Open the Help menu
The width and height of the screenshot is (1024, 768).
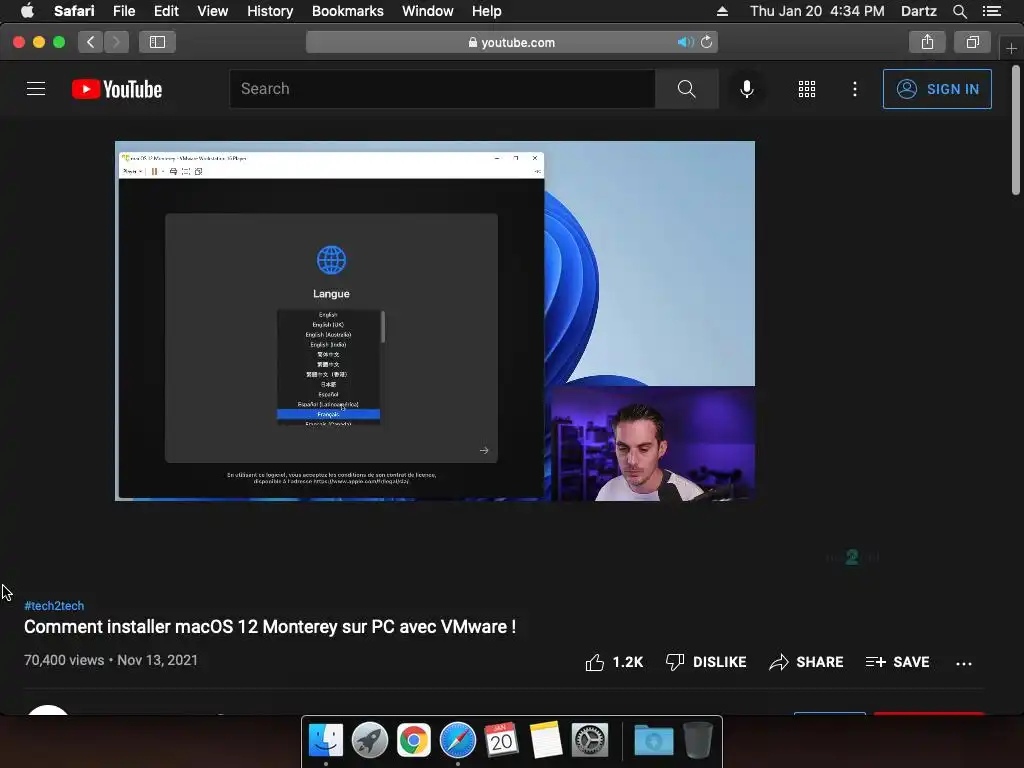tap(487, 11)
